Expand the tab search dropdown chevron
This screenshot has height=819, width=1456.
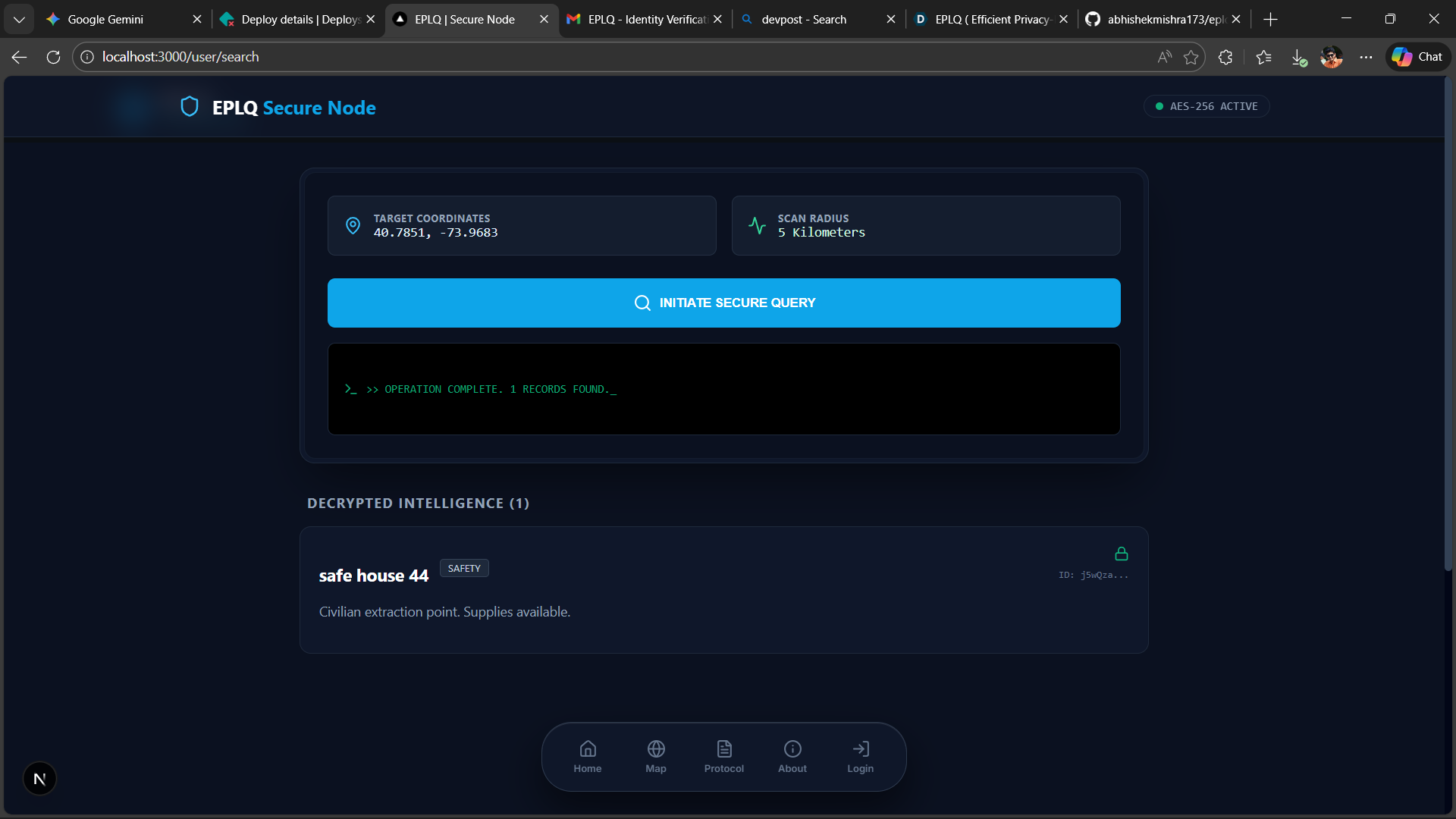click(x=19, y=19)
